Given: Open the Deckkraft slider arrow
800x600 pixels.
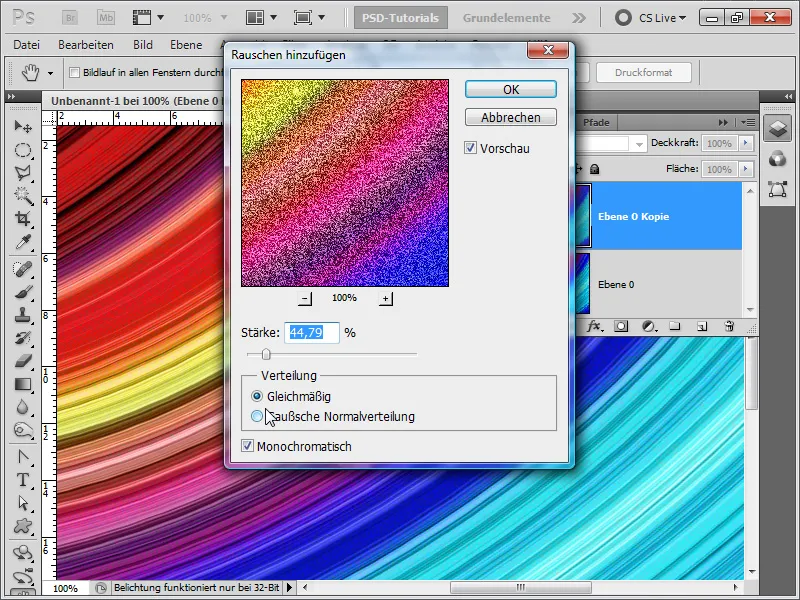Looking at the screenshot, I should [746, 143].
